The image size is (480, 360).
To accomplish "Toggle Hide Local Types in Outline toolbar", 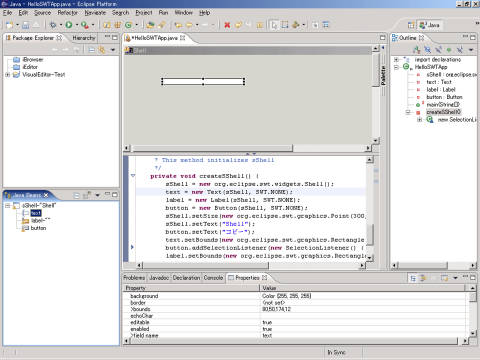I will [x=460, y=50].
